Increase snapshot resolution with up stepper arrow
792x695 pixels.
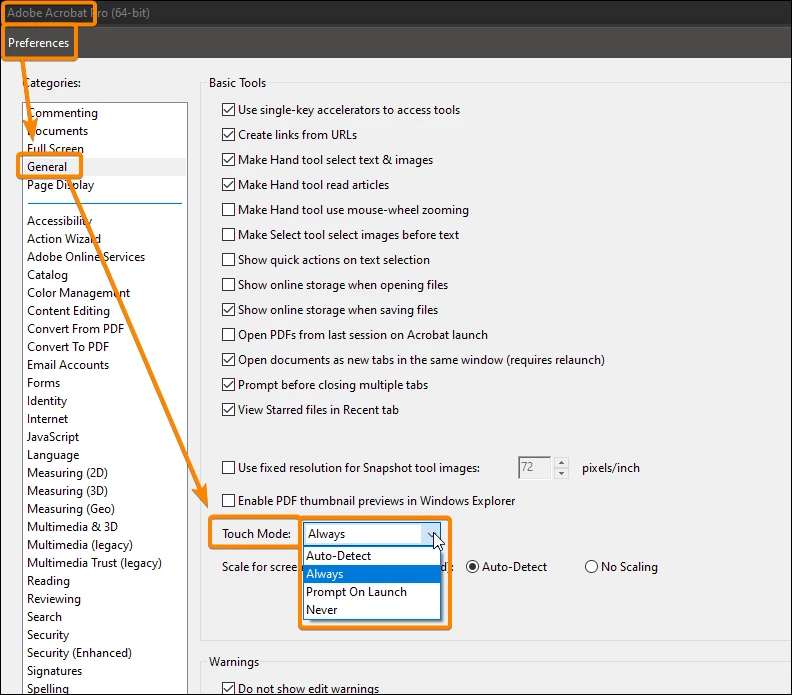tap(561, 463)
